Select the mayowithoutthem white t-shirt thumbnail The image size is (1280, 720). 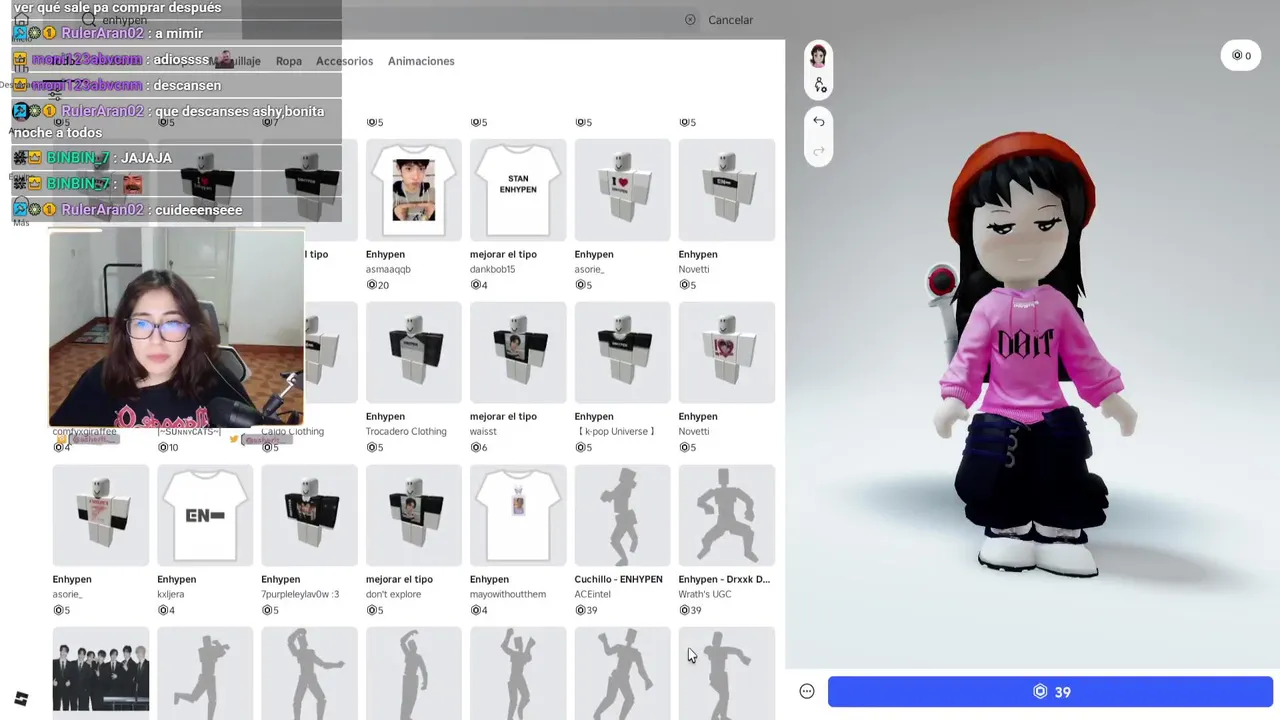[518, 515]
